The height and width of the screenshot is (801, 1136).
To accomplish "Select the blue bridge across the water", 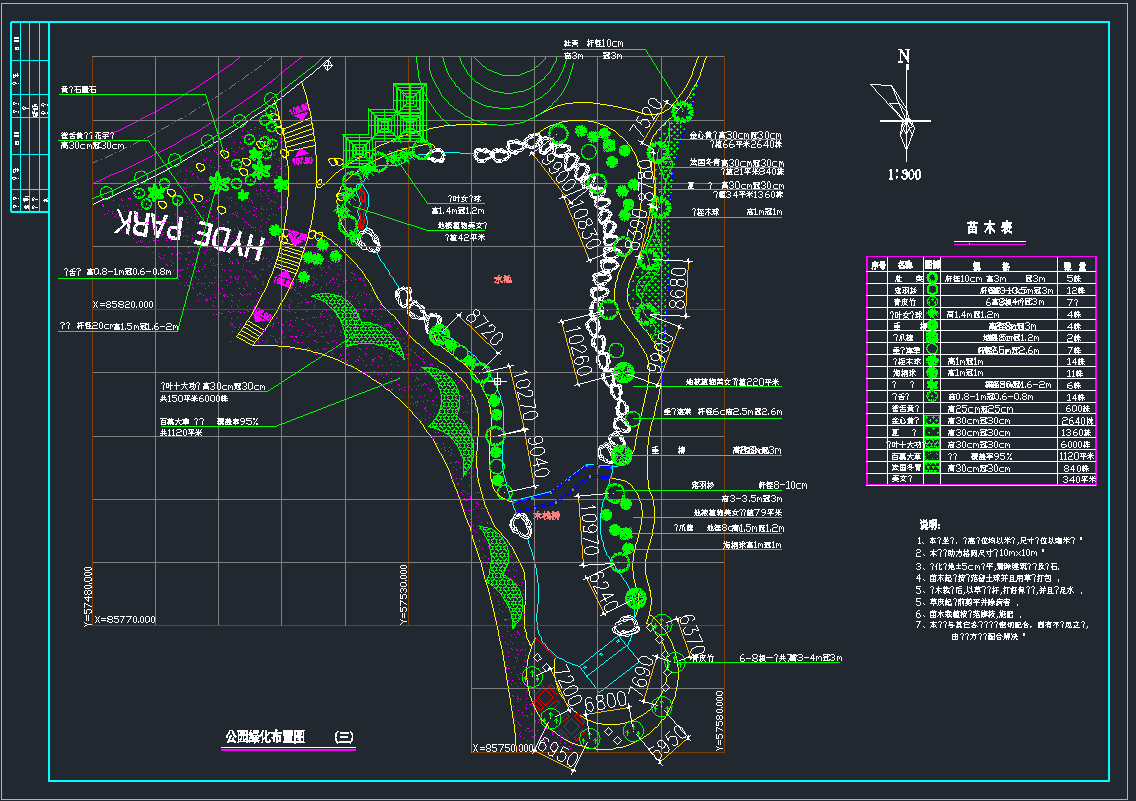I will pos(561,483).
